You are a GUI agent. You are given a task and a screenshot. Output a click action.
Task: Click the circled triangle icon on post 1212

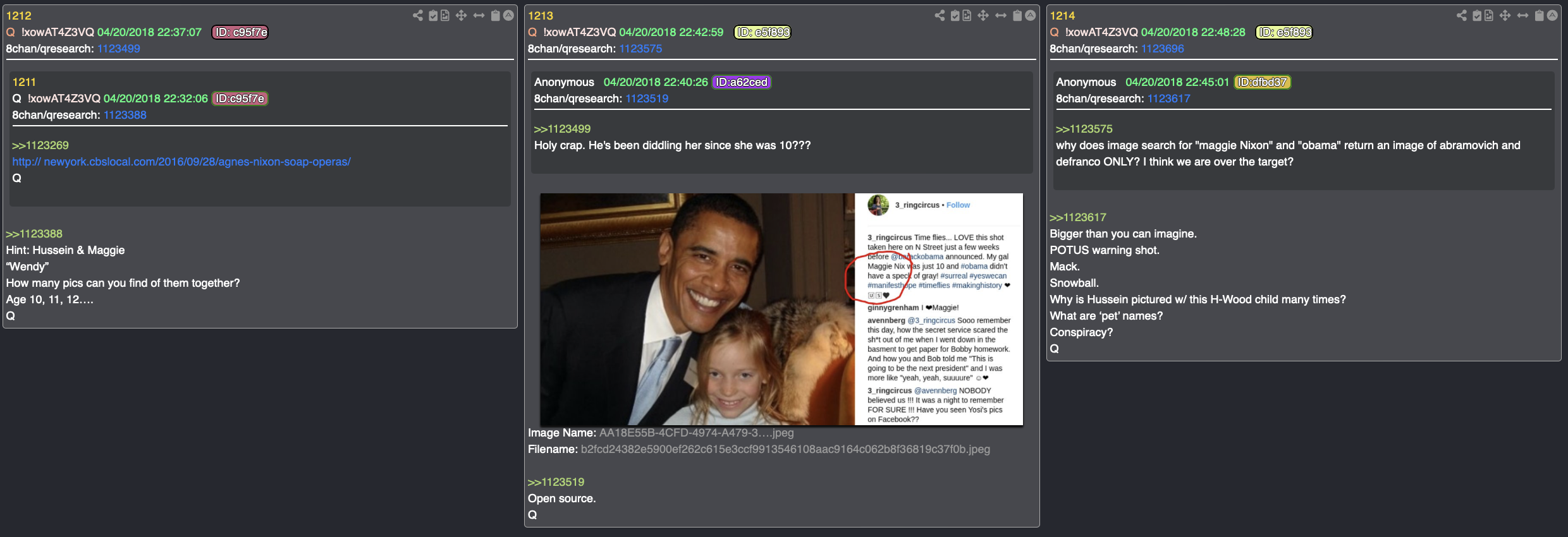[508, 15]
